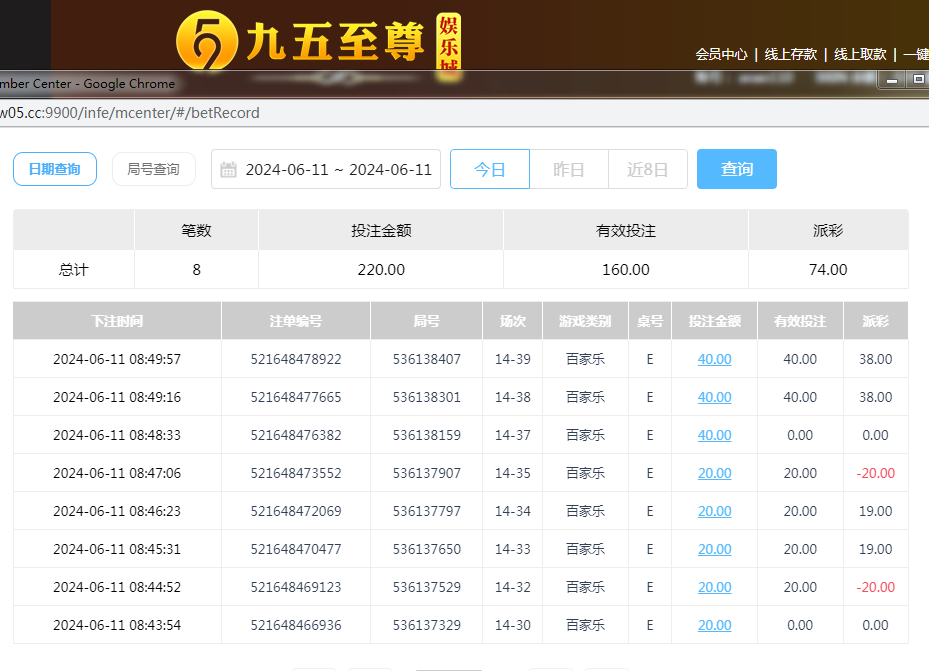Select the 昨日 quick date filter

[568, 170]
